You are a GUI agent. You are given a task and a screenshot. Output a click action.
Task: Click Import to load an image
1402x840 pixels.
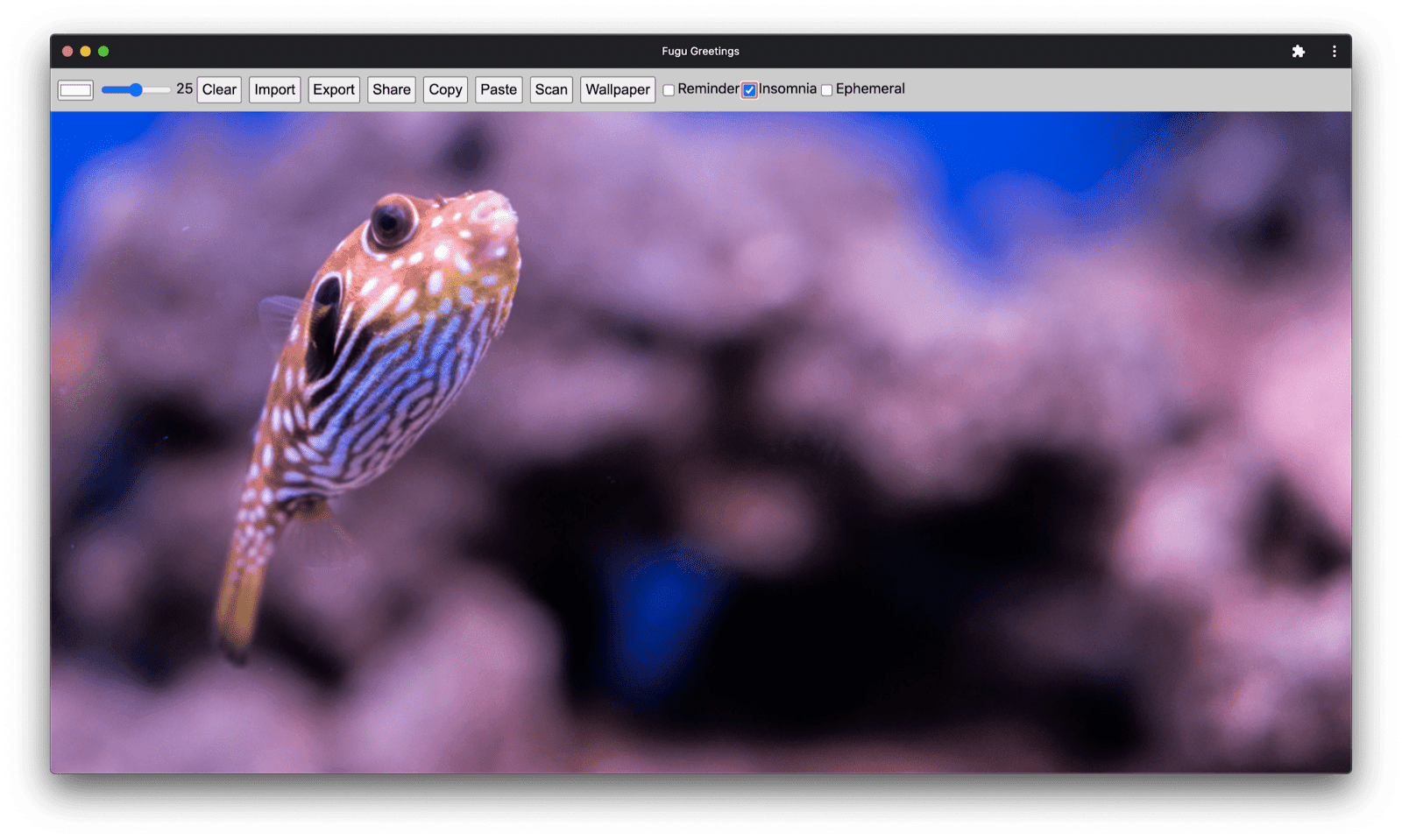(274, 89)
